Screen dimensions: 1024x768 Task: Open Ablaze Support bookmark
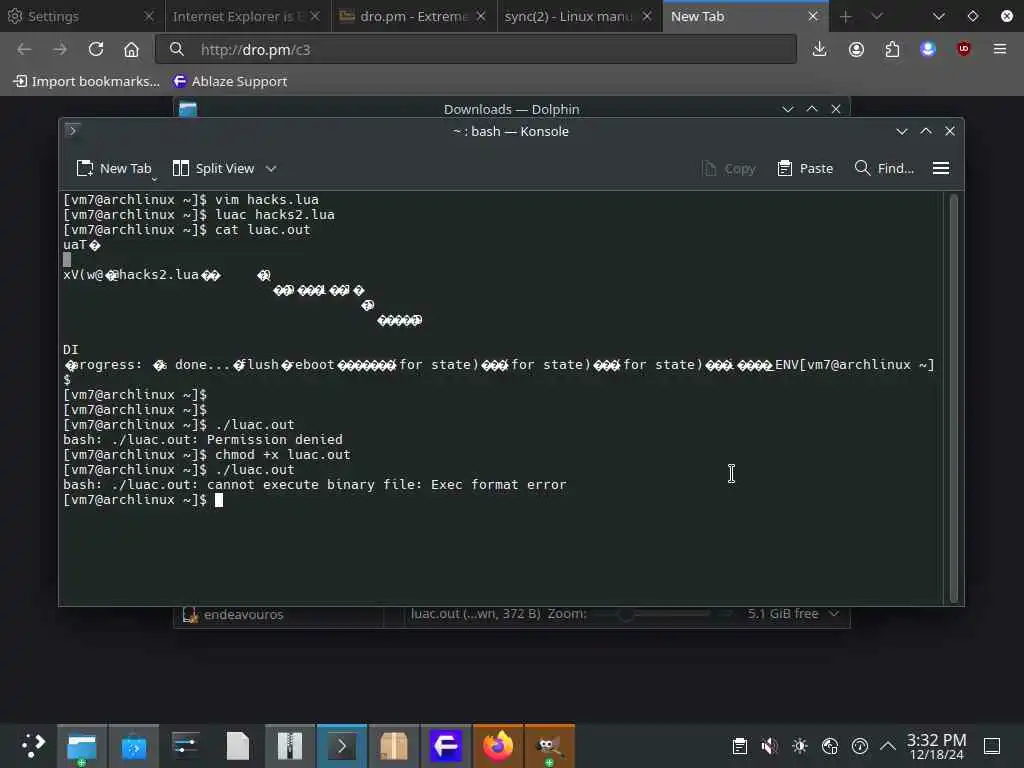pyautogui.click(x=229, y=82)
